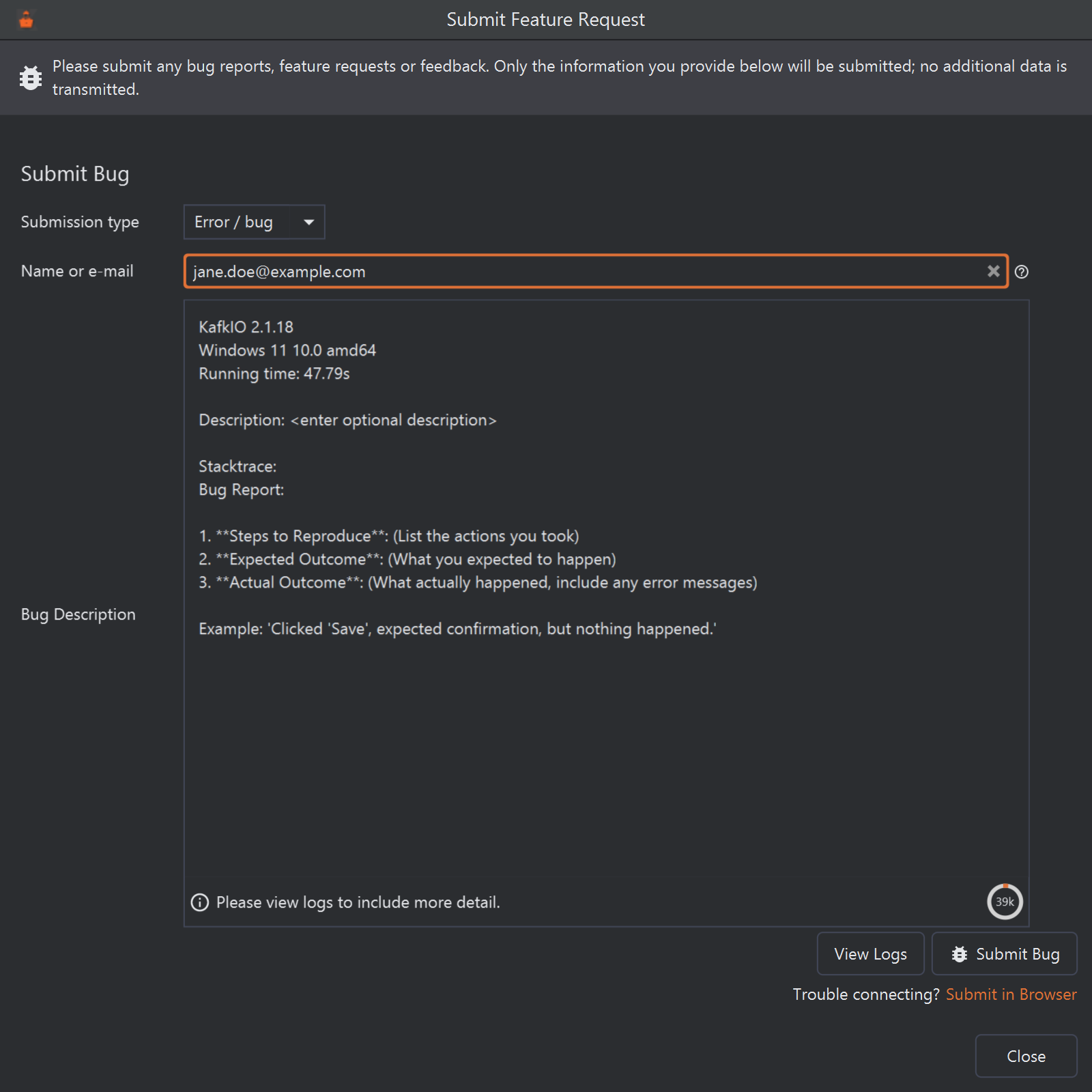Click the 'Steps to Reproduce' line in description
Viewport: 1092px width, 1092px height.
pyautogui.click(x=388, y=536)
